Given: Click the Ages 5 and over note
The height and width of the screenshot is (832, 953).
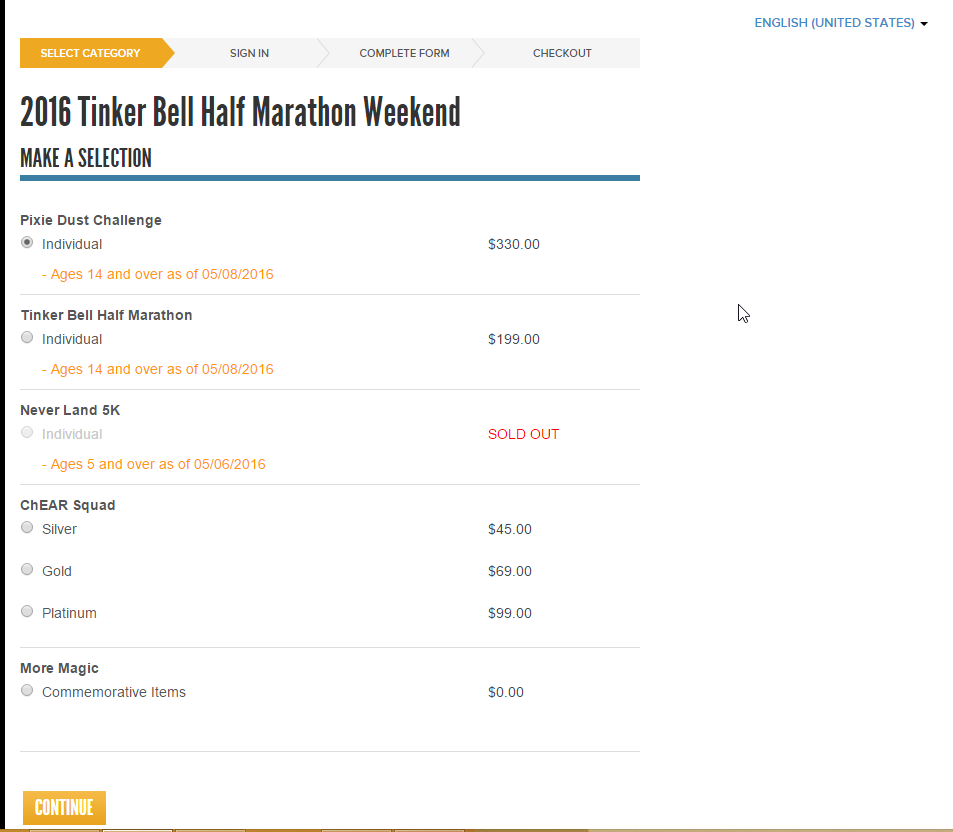Looking at the screenshot, I should point(154,464).
